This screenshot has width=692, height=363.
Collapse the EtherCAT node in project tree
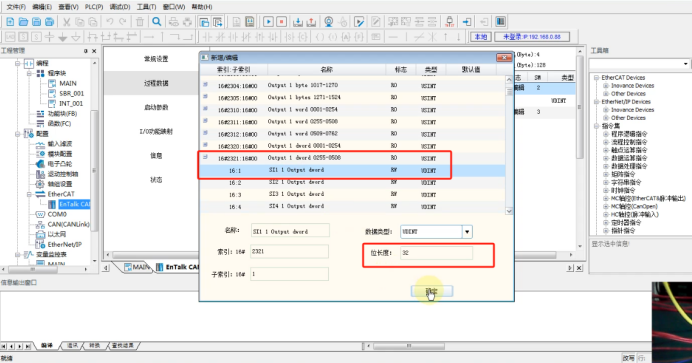tap(29, 194)
